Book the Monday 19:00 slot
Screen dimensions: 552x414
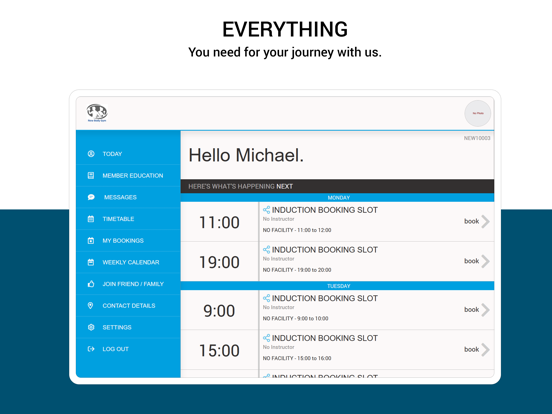(471, 261)
